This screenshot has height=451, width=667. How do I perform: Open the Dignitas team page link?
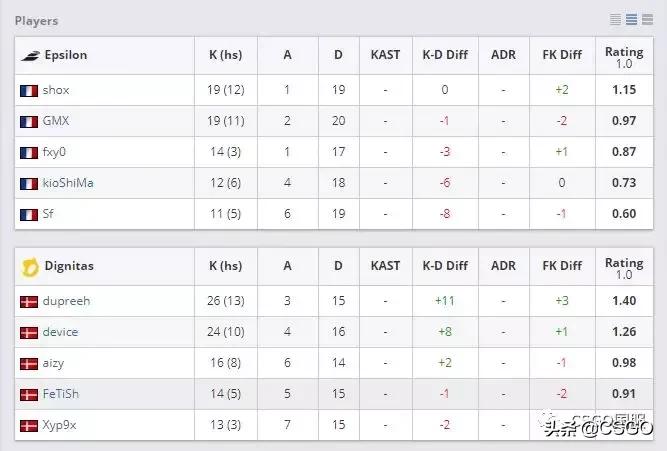(x=68, y=266)
